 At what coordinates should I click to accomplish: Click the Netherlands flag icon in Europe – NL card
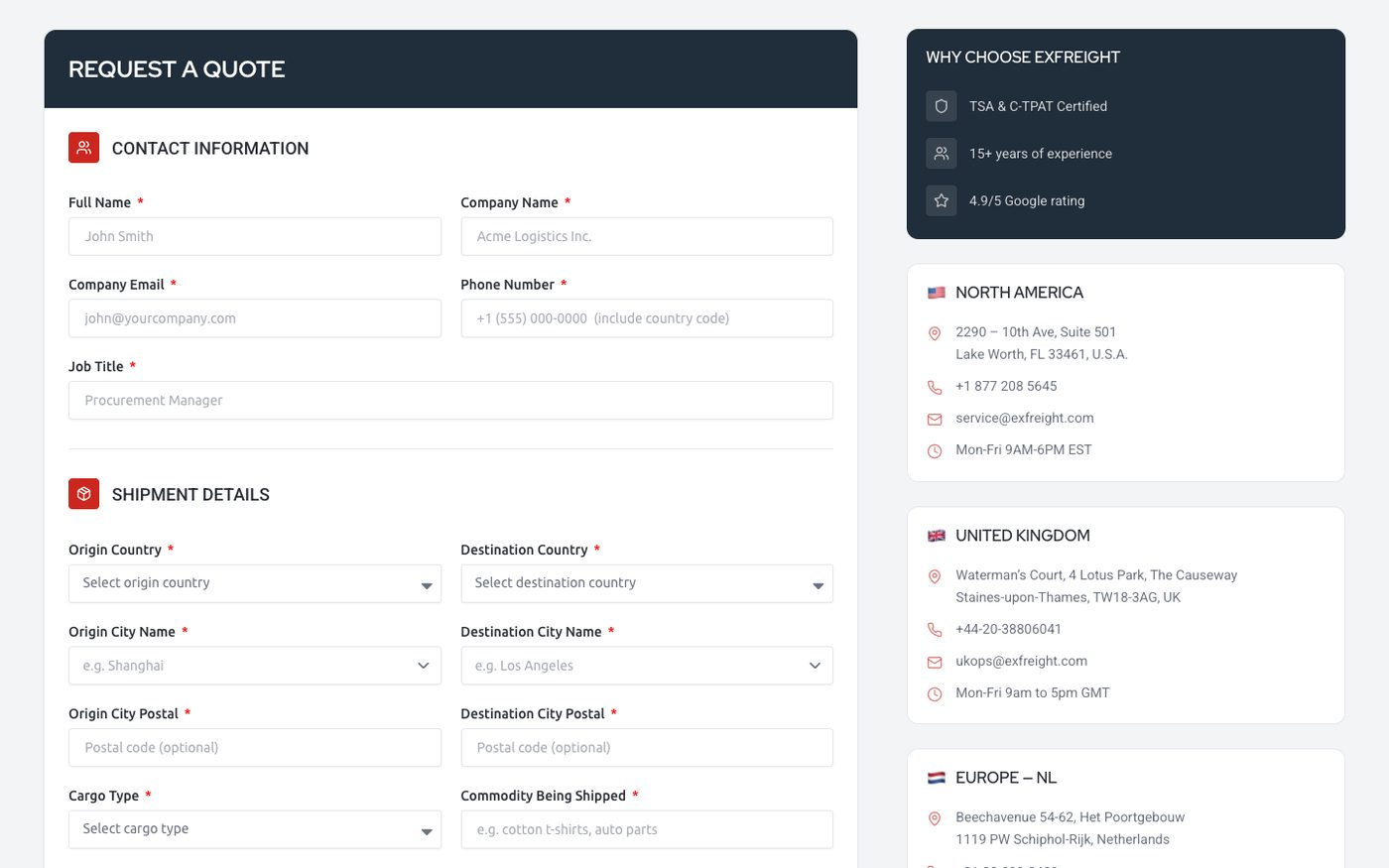pos(936,778)
